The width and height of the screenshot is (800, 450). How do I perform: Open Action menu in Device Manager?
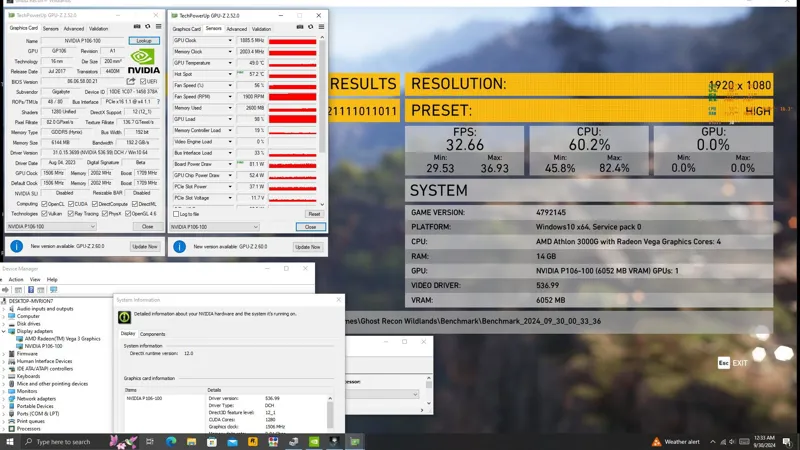click(x=16, y=280)
